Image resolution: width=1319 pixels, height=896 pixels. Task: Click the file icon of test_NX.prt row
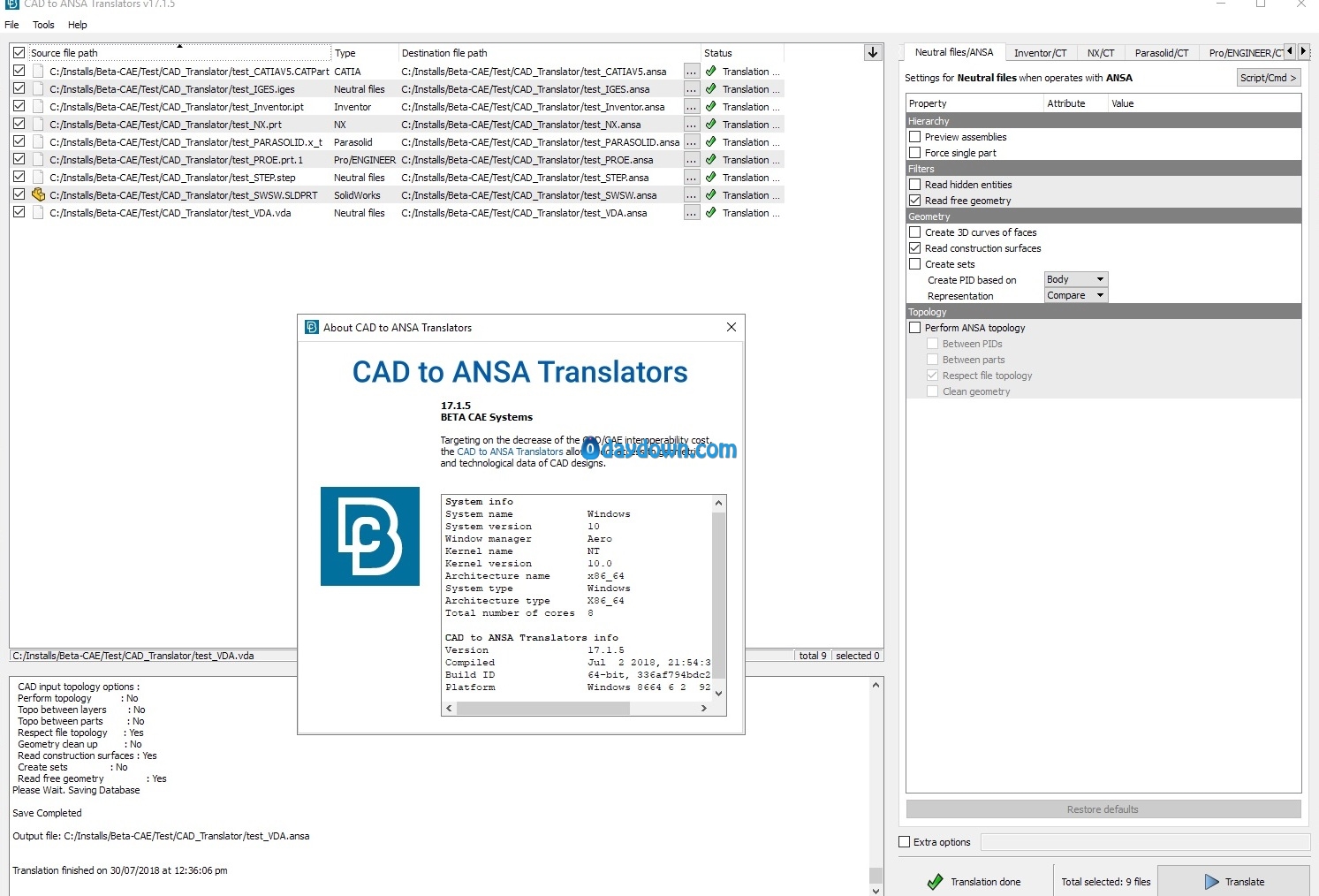click(x=38, y=124)
